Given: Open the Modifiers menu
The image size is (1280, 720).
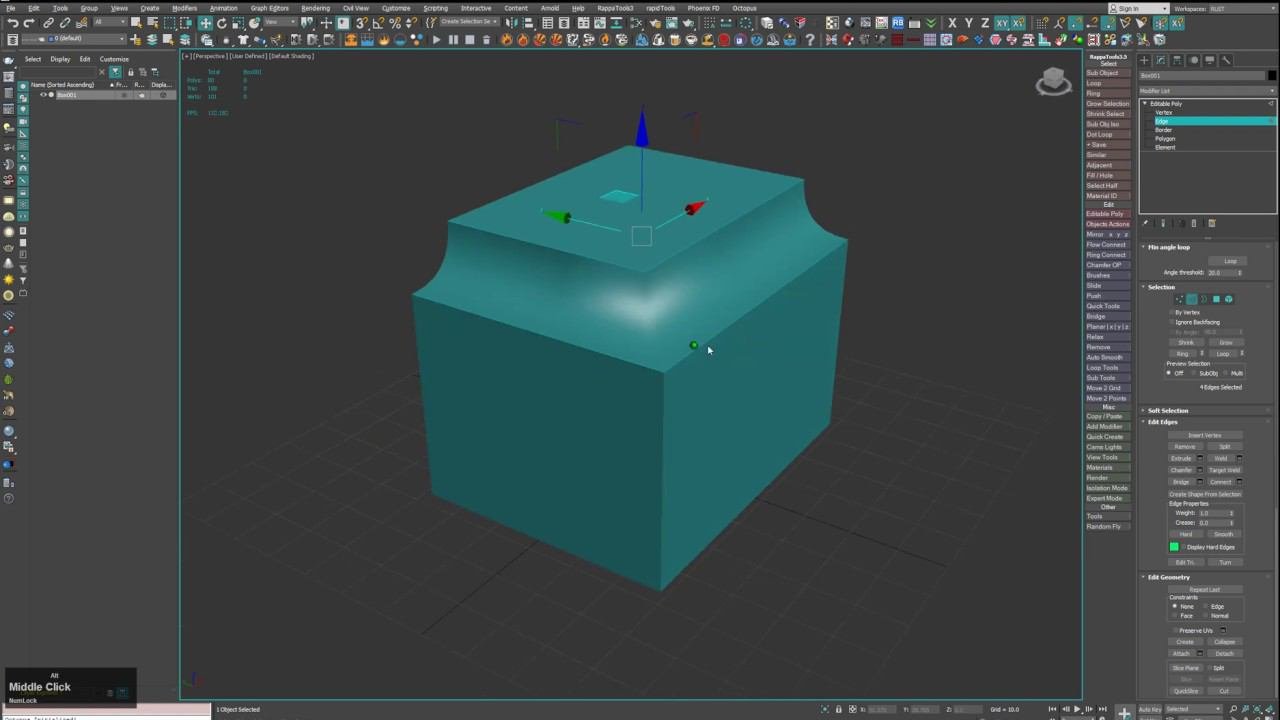Looking at the screenshot, I should coord(184,8).
